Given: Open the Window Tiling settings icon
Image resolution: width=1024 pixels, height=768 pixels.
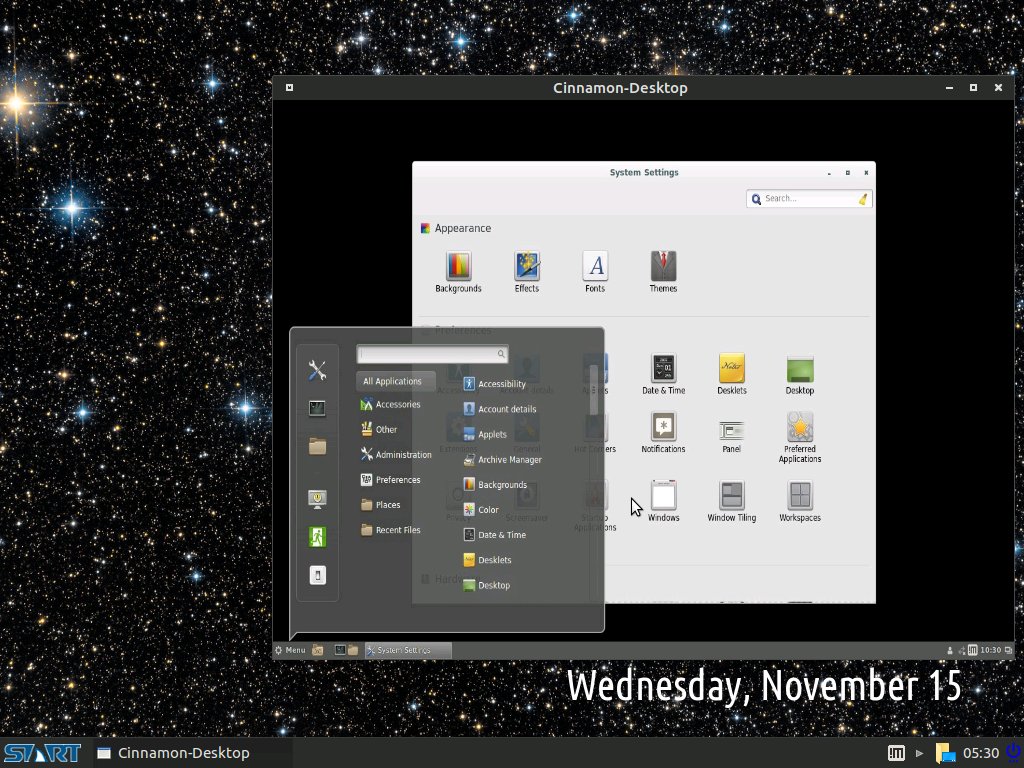Looking at the screenshot, I should coord(731,501).
